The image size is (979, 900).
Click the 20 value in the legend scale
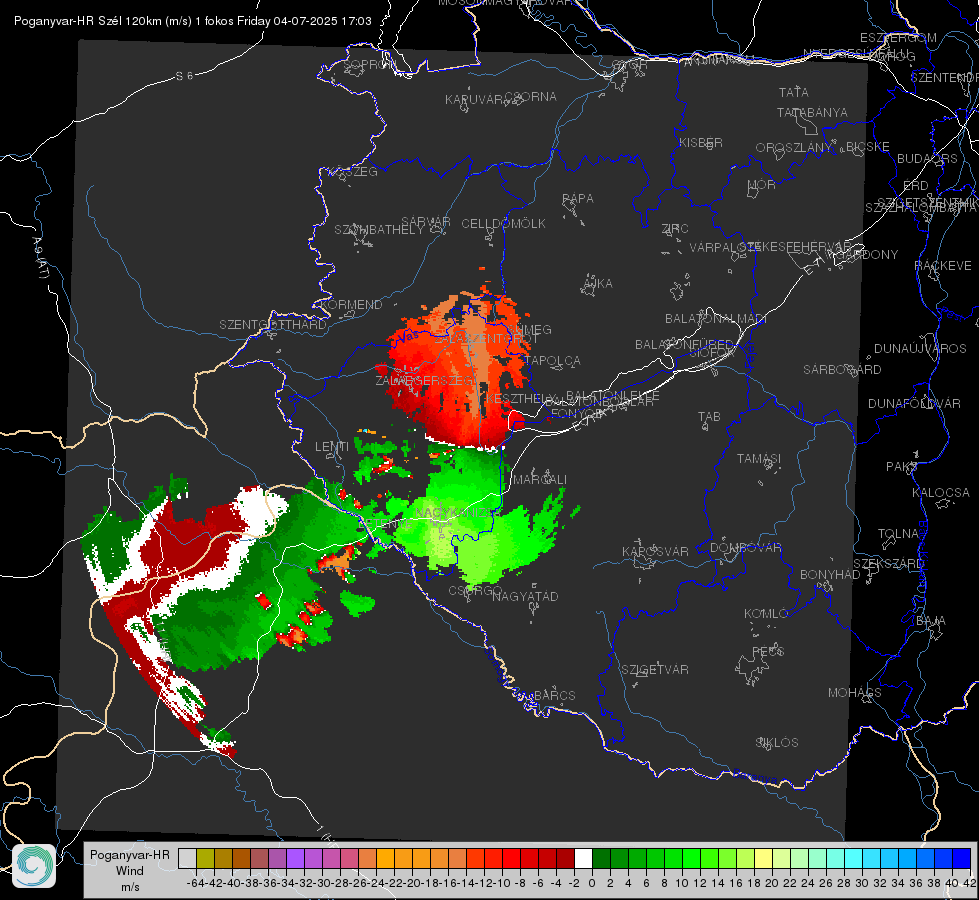(x=772, y=883)
